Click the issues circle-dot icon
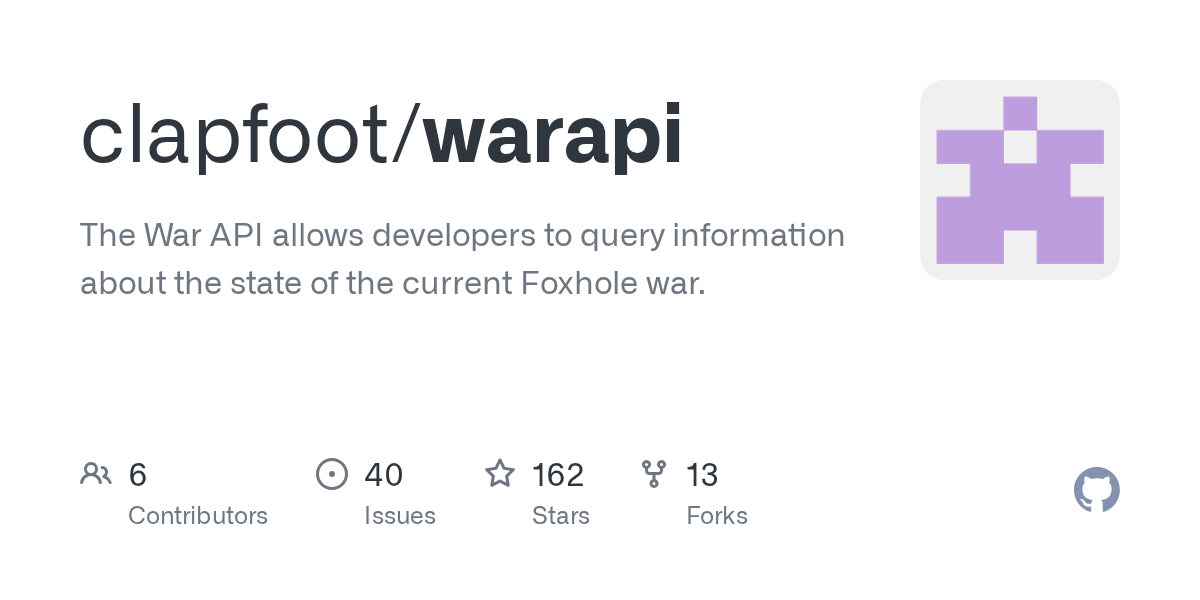 coord(331,474)
